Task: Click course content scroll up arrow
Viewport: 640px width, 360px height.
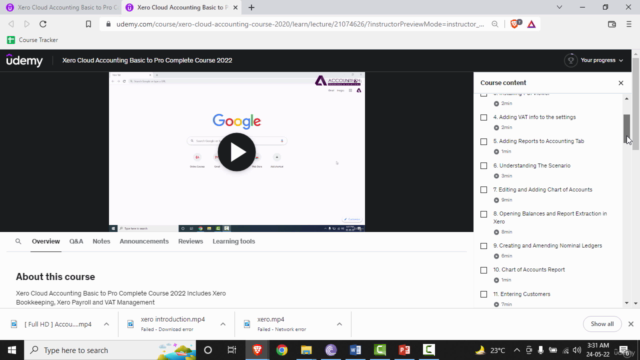Action: point(627,98)
